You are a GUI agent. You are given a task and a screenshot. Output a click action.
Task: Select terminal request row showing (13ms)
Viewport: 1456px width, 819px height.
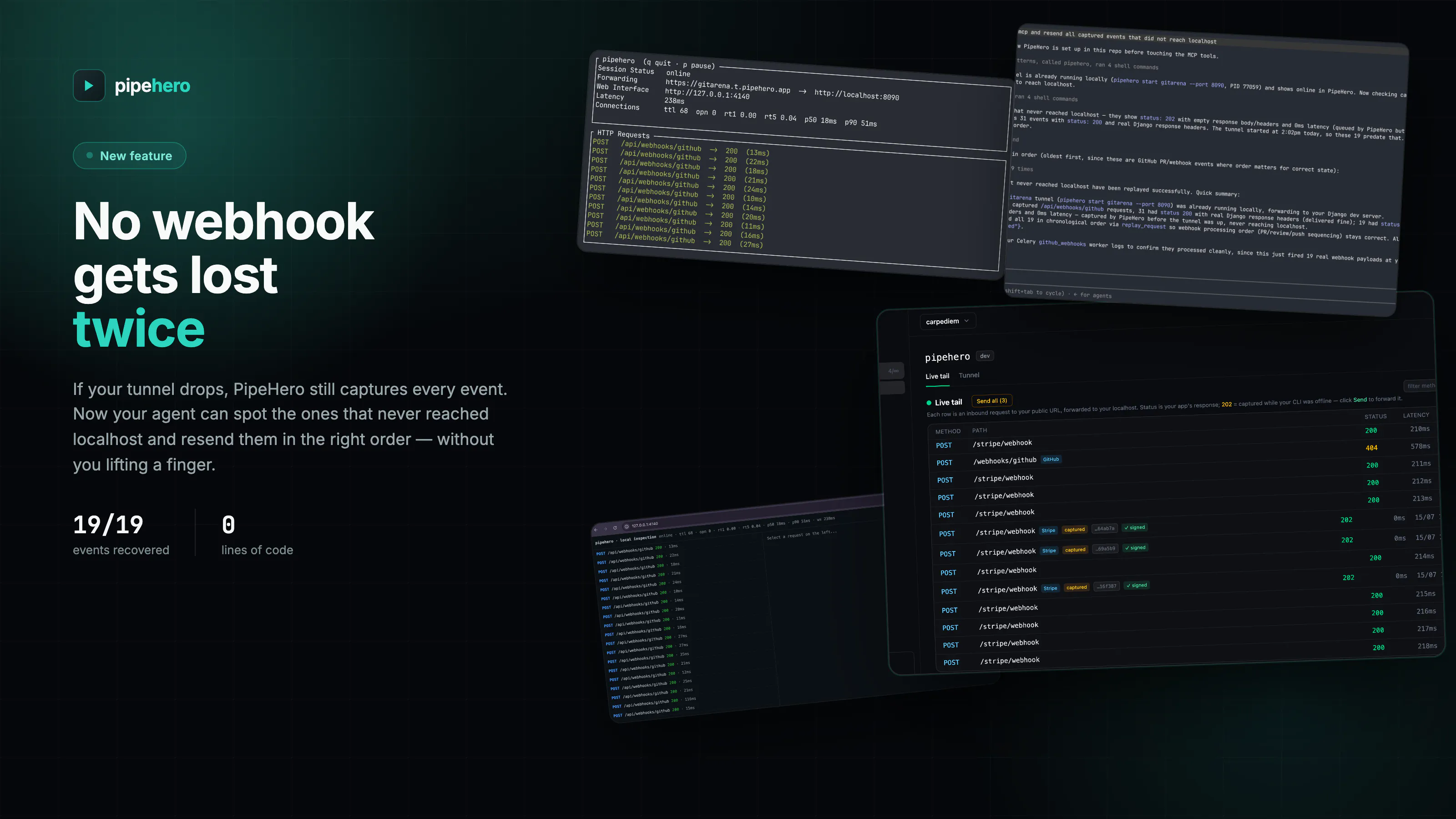click(x=681, y=147)
